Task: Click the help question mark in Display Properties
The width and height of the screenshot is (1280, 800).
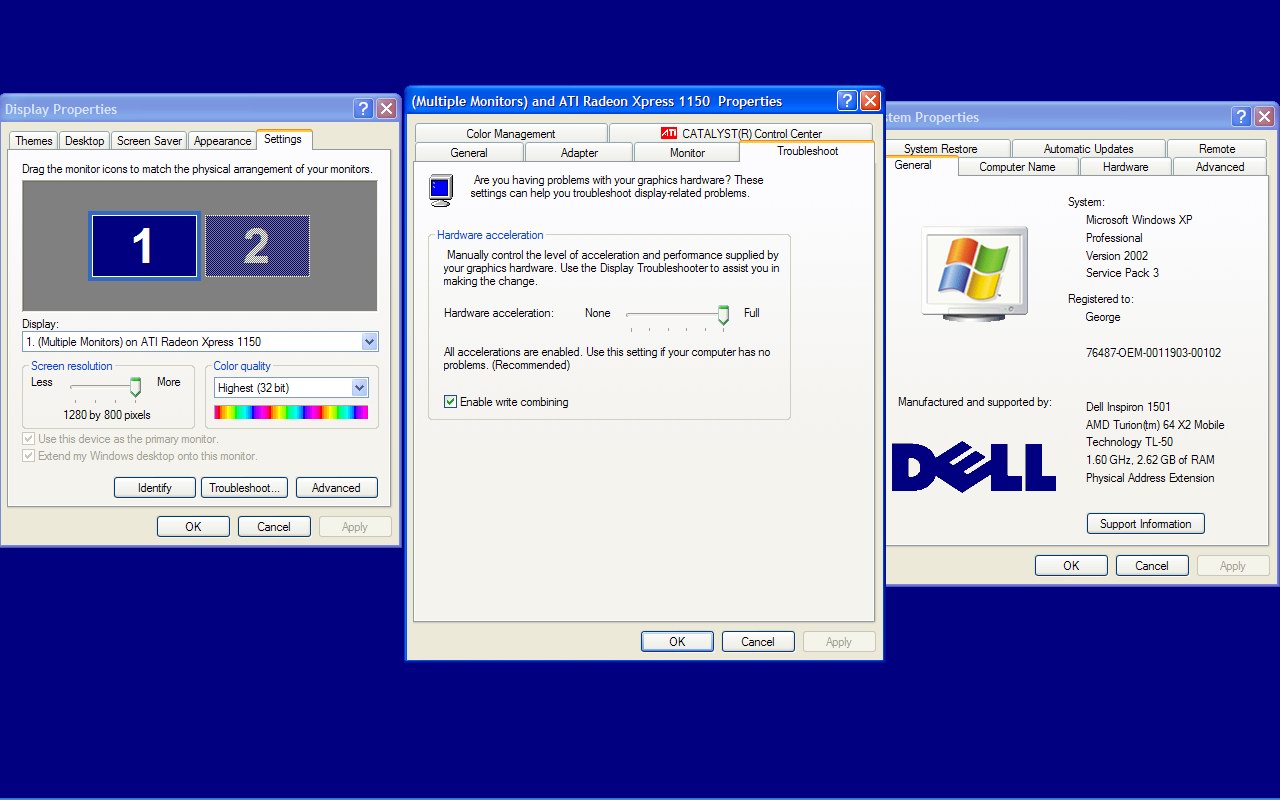Action: 363,109
